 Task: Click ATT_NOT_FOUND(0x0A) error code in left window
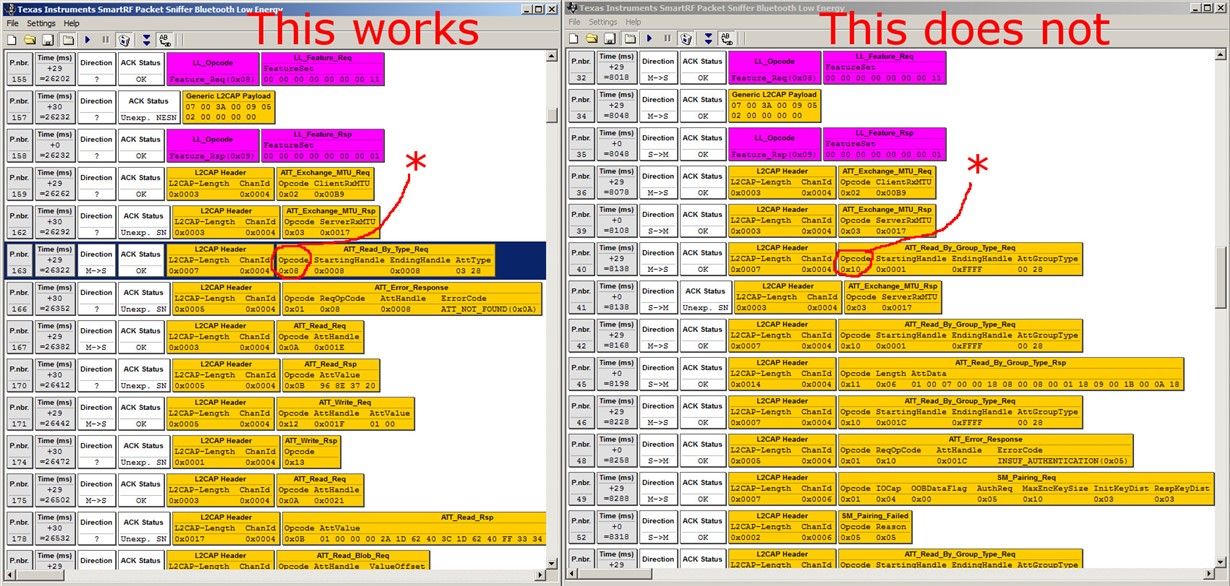[x=489, y=309]
